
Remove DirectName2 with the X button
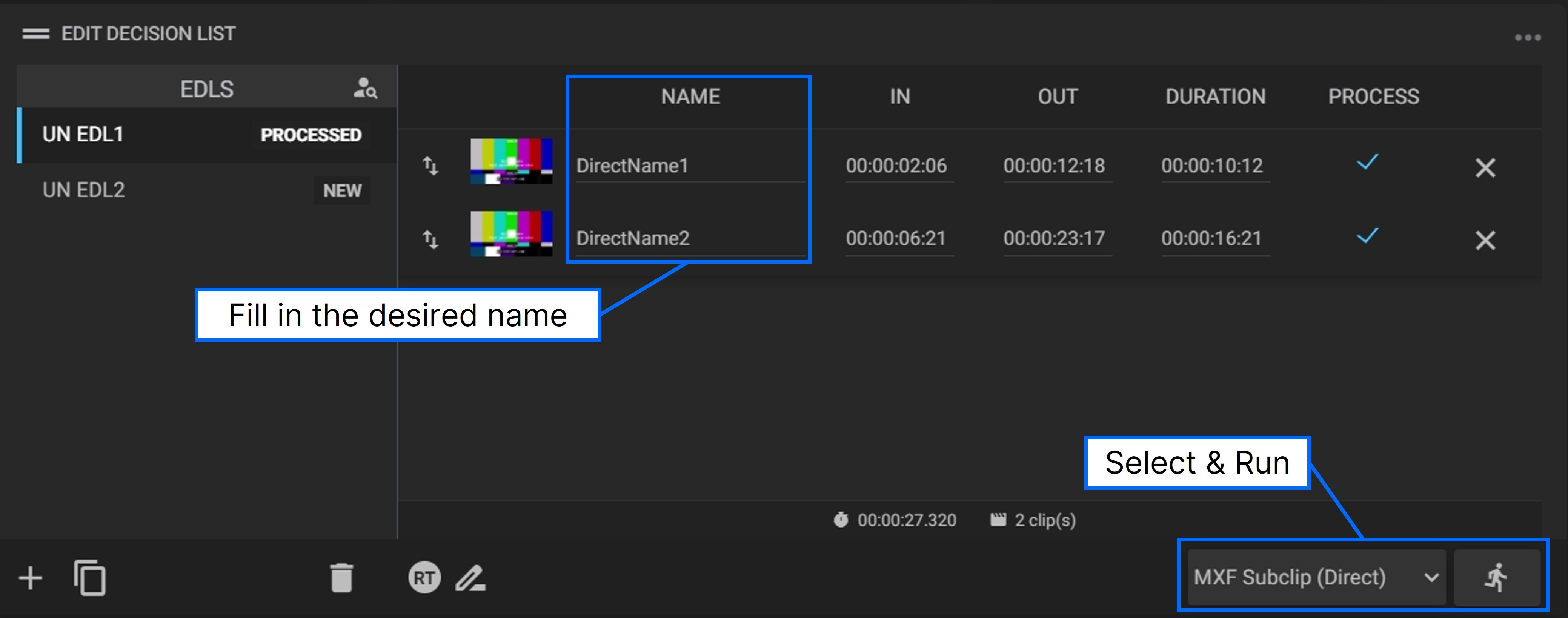click(x=1485, y=241)
